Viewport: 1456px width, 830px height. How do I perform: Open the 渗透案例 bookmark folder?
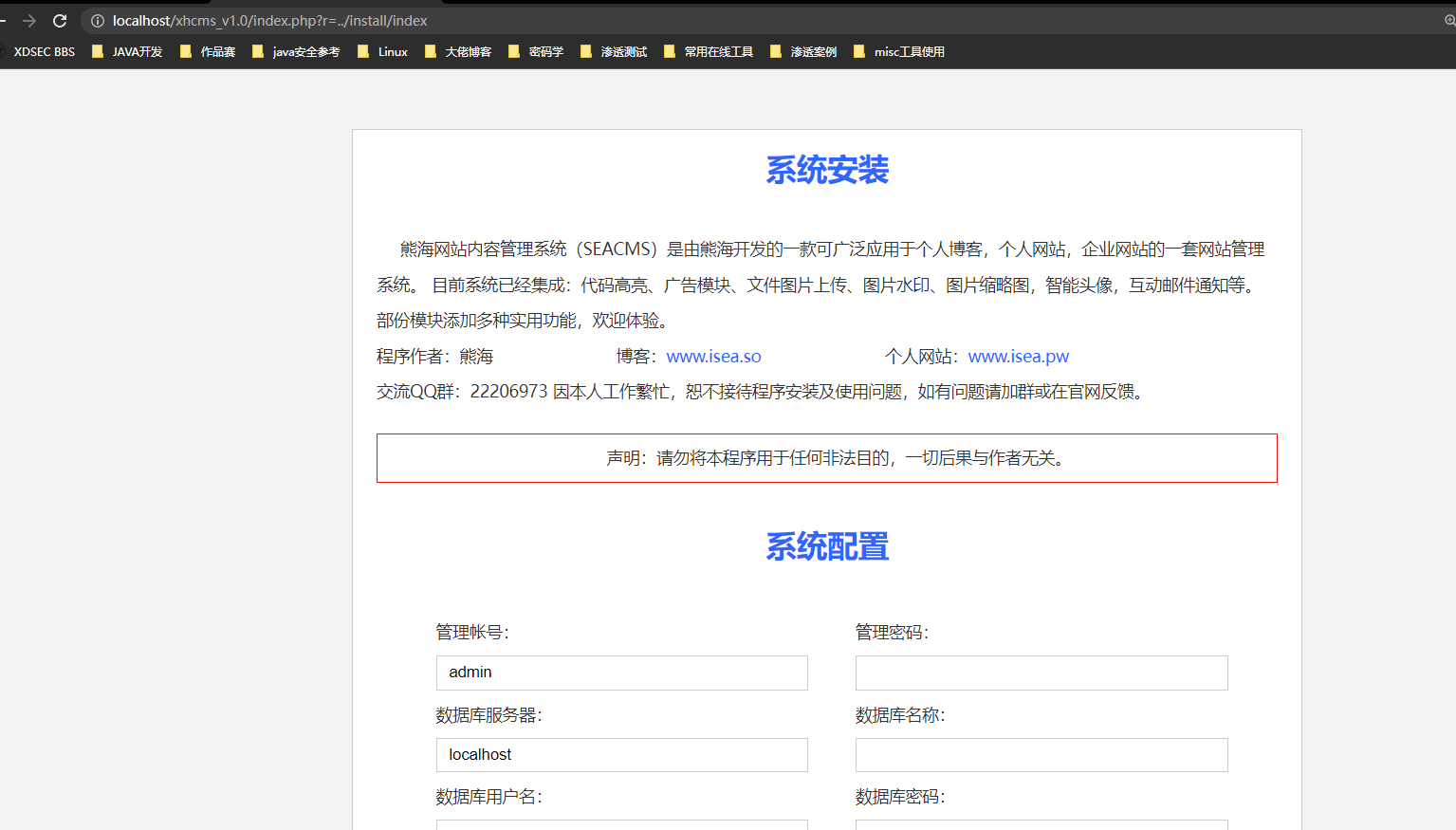(x=803, y=52)
